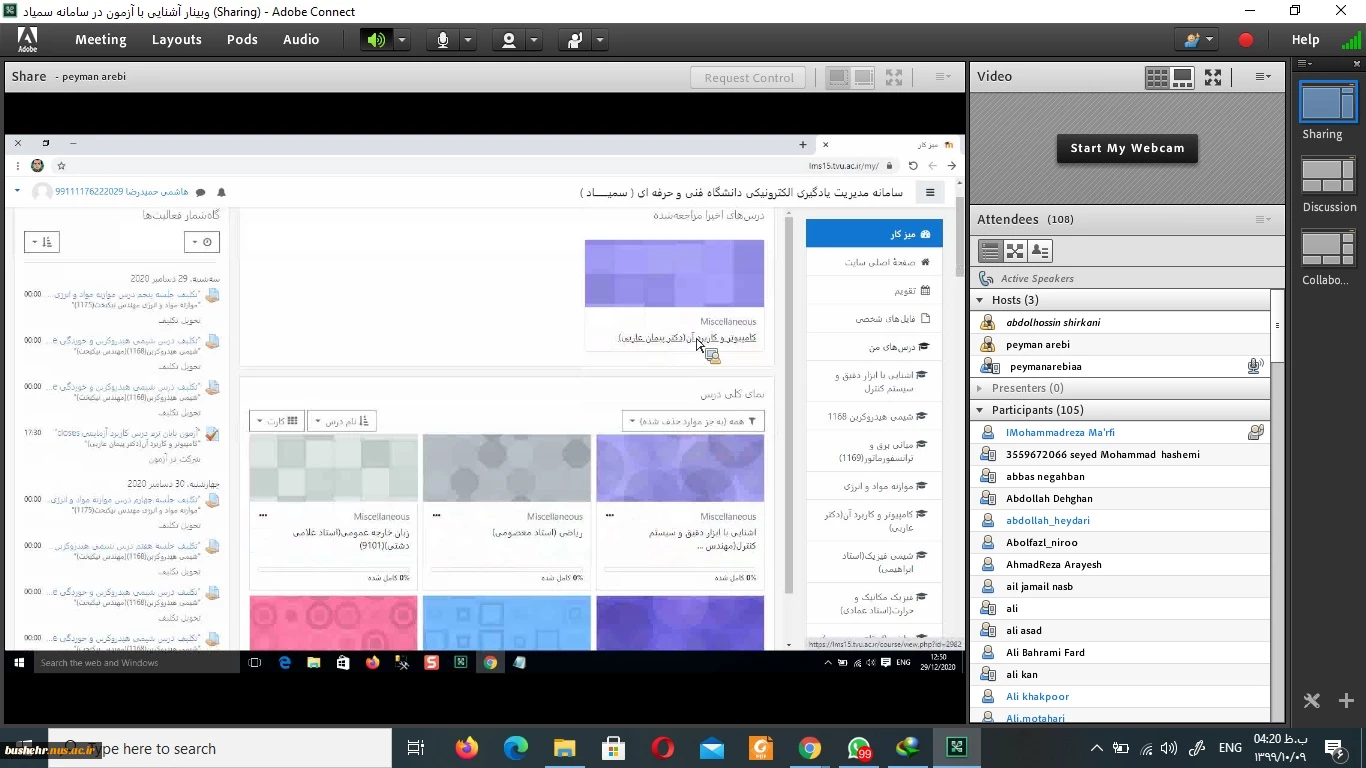This screenshot has height=768, width=1366.
Task: Open the Share pod options menu
Action: click(x=943, y=77)
